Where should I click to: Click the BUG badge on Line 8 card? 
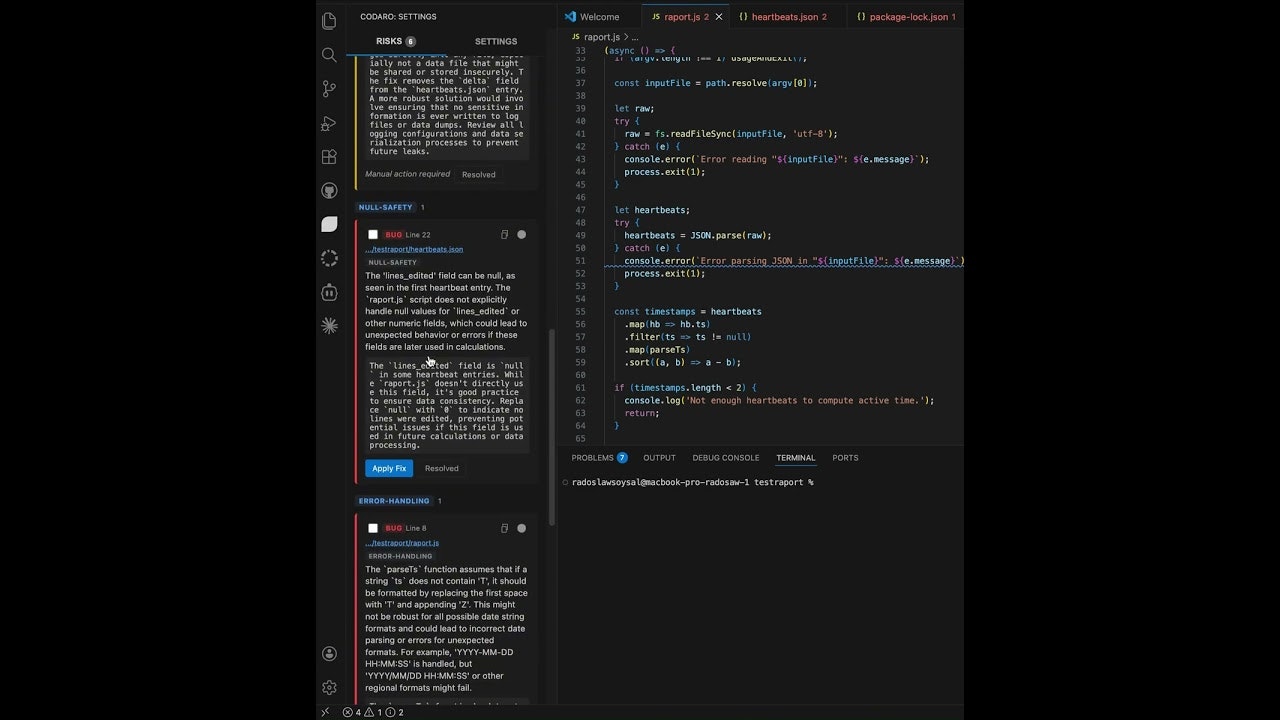pyautogui.click(x=393, y=528)
